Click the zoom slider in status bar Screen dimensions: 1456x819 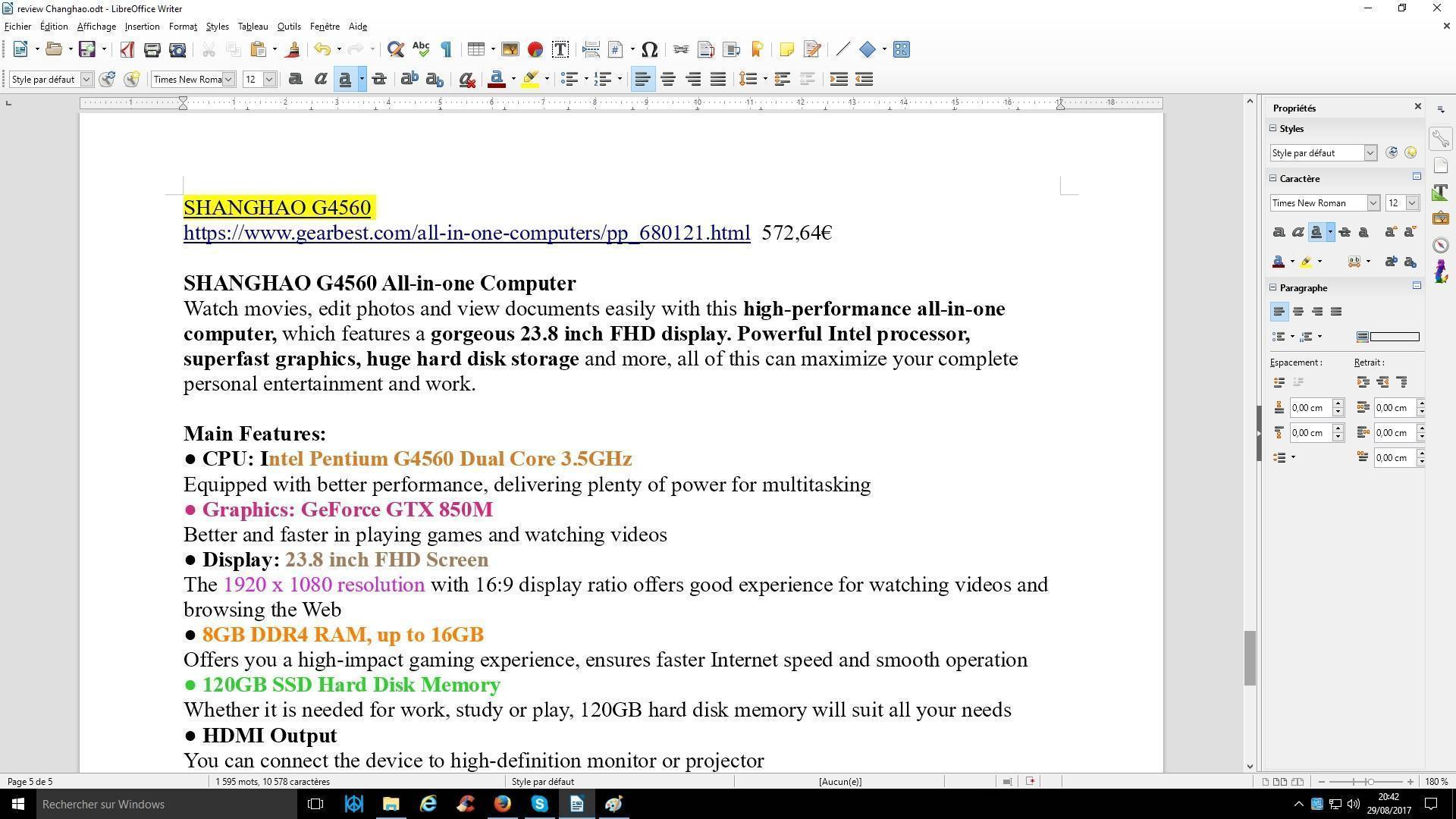click(1370, 782)
